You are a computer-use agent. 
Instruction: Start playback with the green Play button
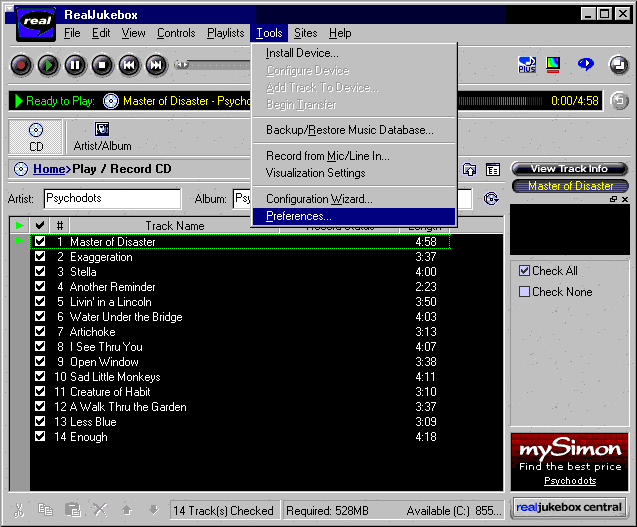click(x=48, y=65)
